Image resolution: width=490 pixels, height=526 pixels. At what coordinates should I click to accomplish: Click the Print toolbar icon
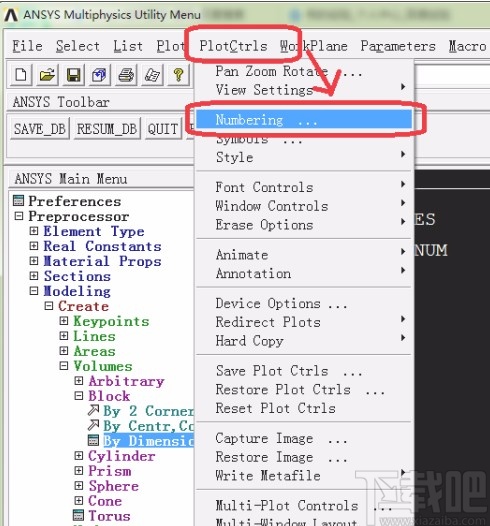click(x=126, y=74)
